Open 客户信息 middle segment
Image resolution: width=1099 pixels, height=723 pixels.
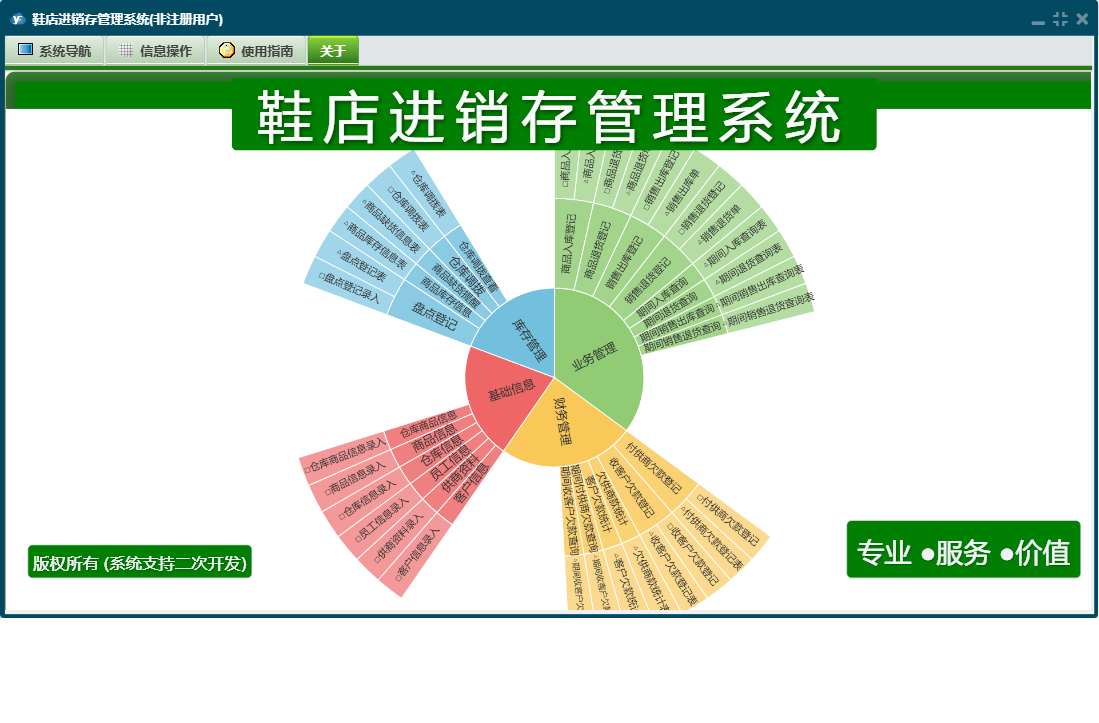coord(471,483)
